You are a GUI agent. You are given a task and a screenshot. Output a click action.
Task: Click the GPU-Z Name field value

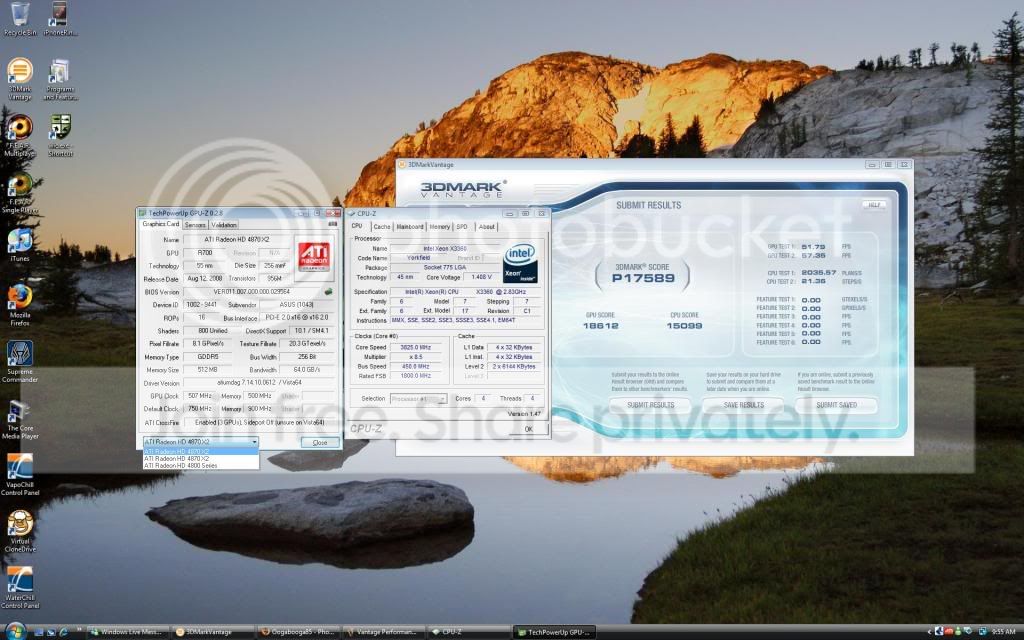tap(236, 240)
